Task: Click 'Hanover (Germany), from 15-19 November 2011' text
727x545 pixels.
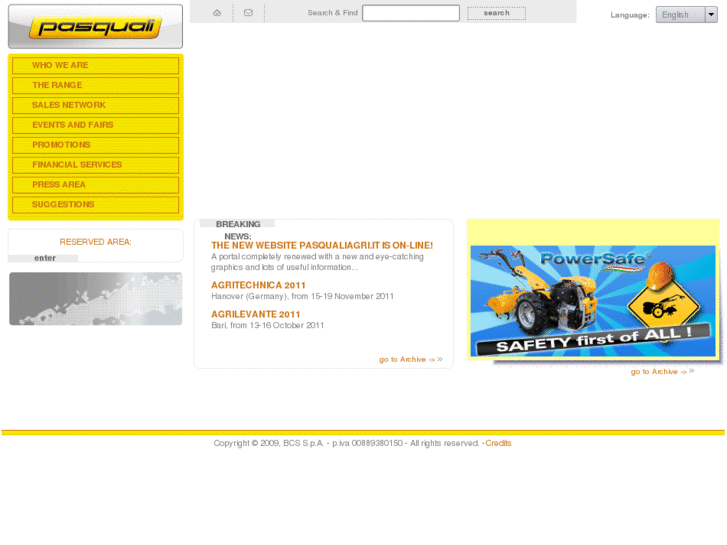Action: [x=302, y=296]
